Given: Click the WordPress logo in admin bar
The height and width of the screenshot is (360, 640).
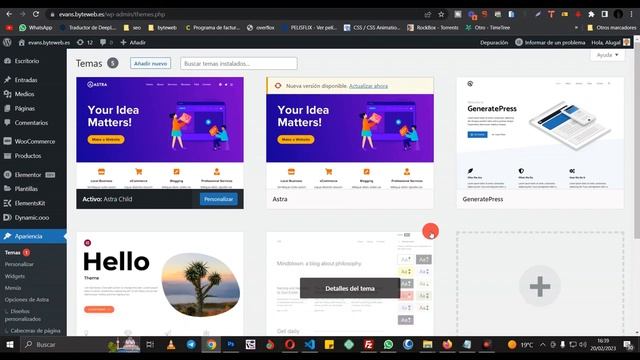Looking at the screenshot, I should (x=7, y=42).
